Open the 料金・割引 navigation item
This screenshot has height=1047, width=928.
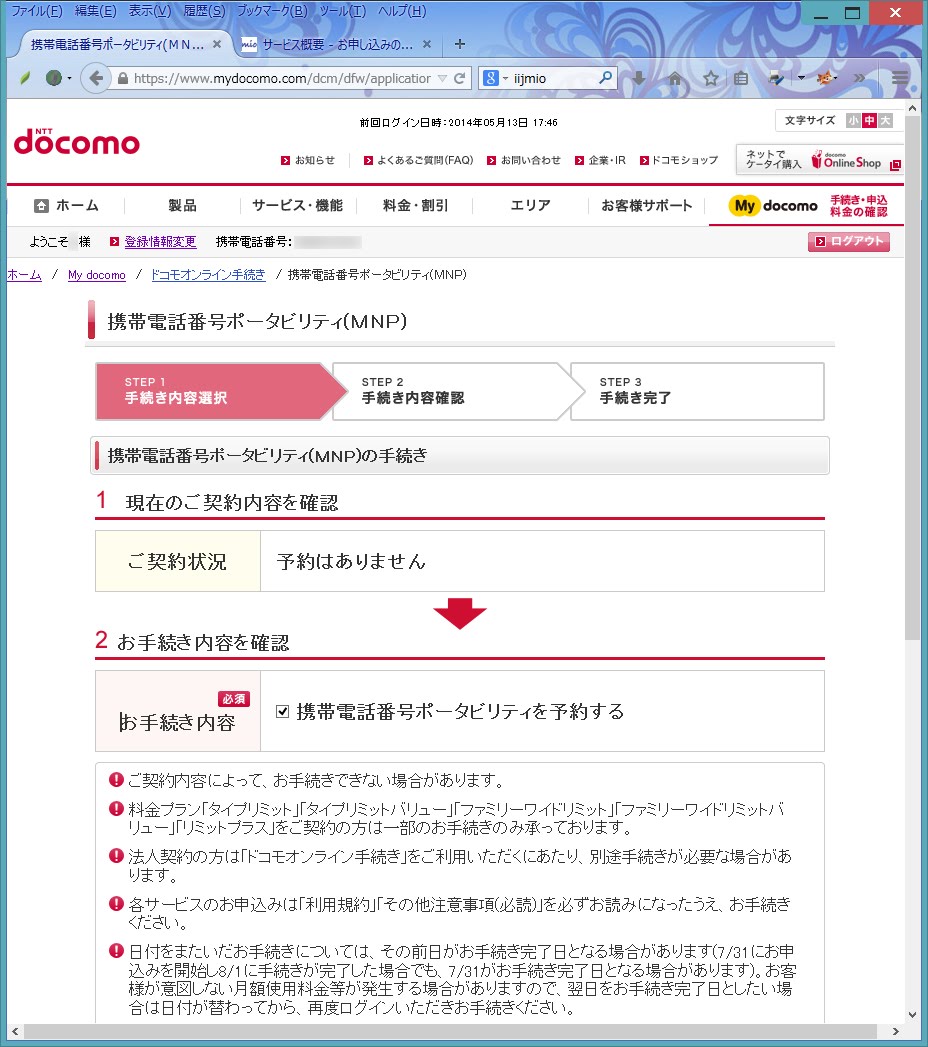click(415, 206)
